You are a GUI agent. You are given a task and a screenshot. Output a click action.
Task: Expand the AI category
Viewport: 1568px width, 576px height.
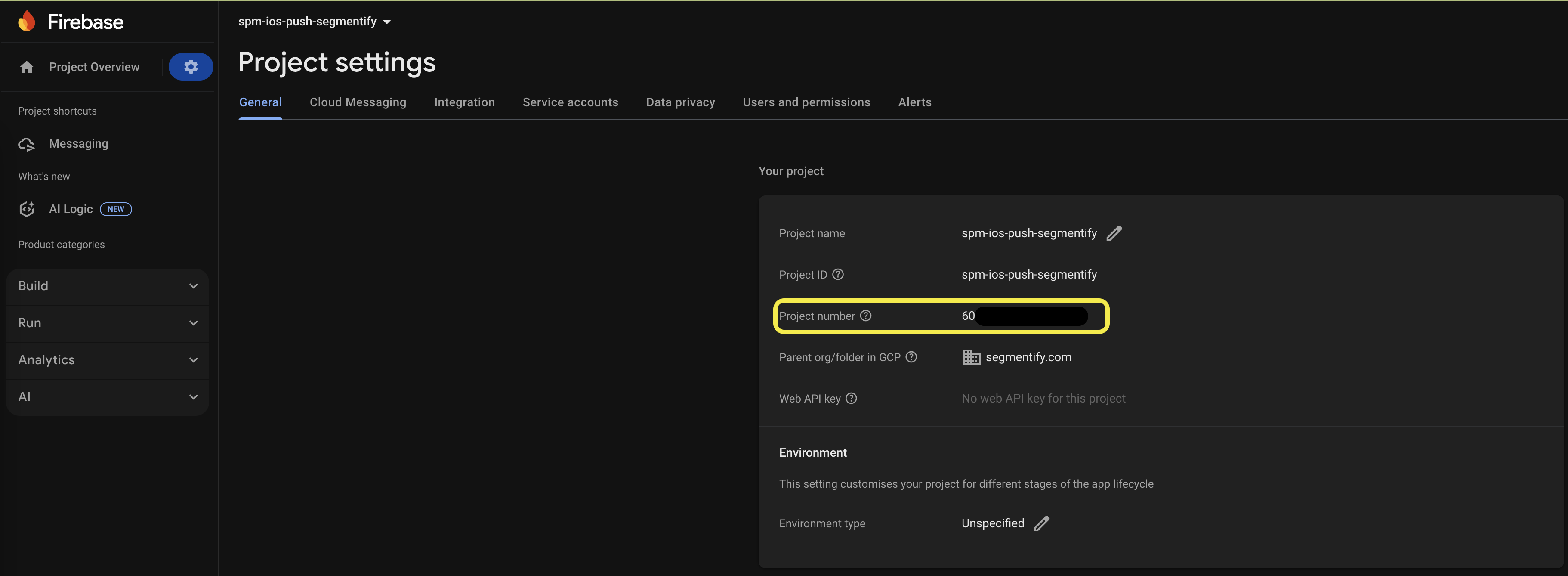107,398
